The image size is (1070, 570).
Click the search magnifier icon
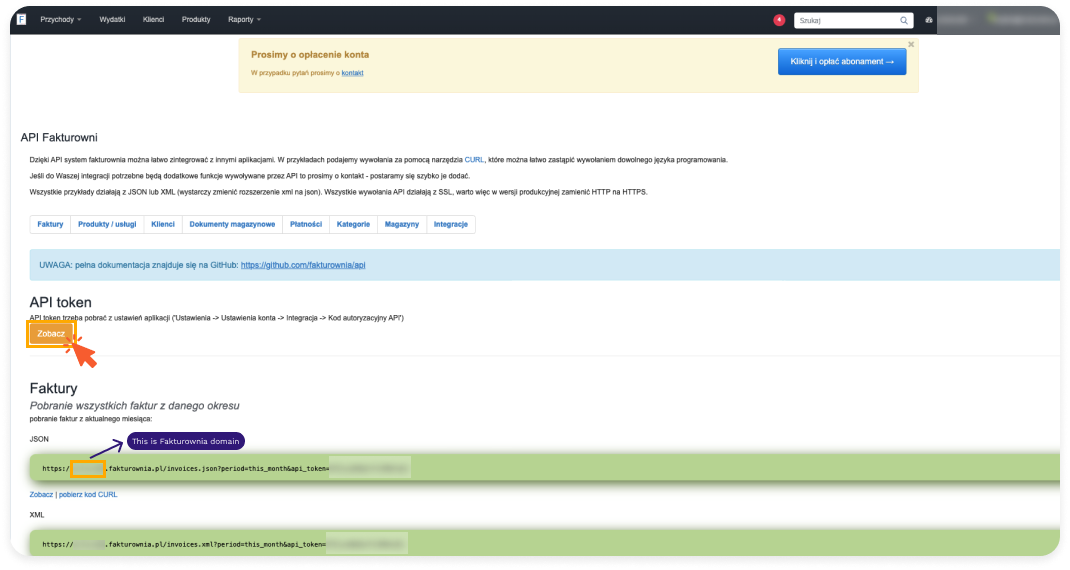point(903,20)
